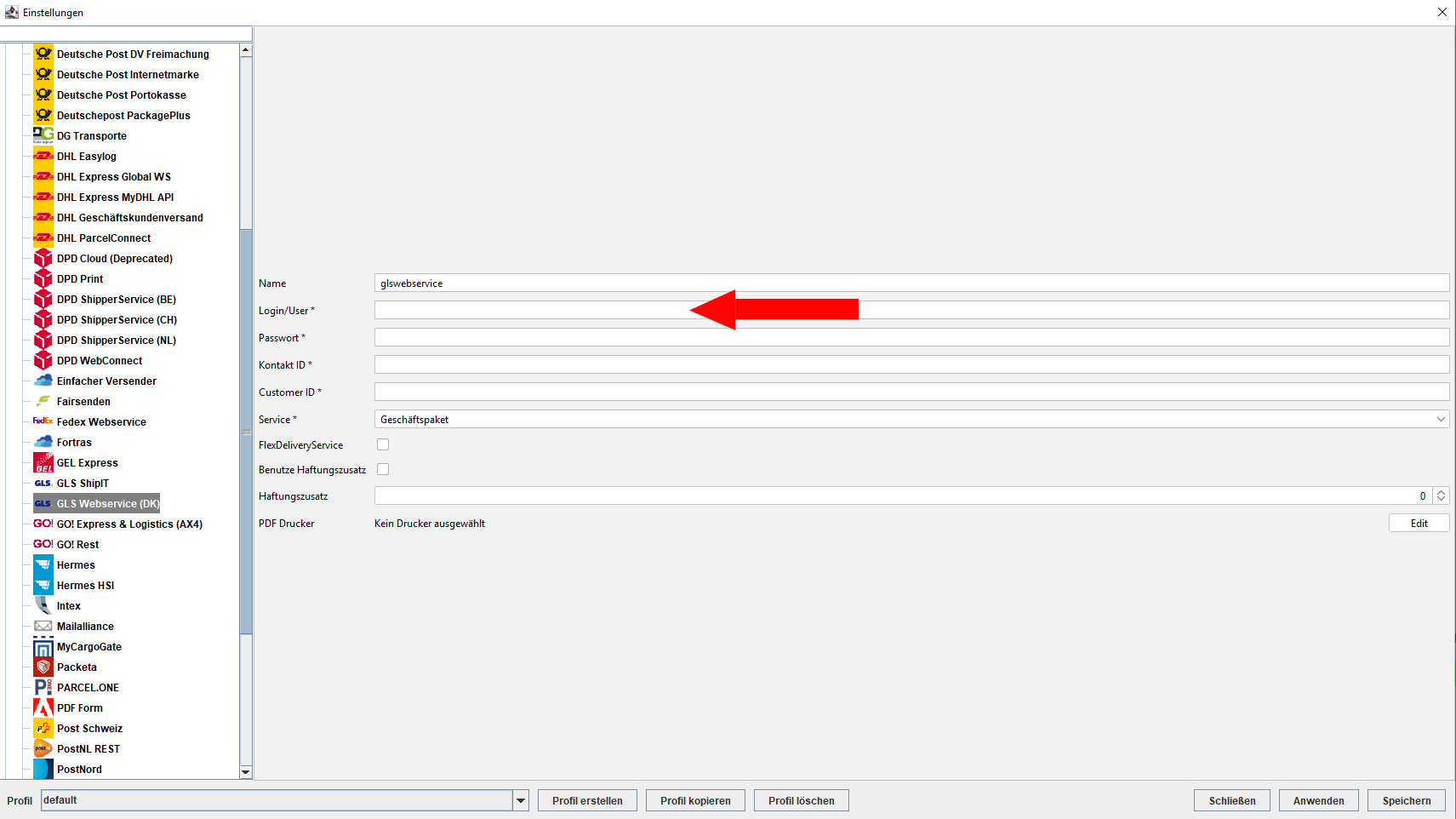Click the Profil erstellen button
The height and width of the screenshot is (819, 1456).
tap(587, 800)
